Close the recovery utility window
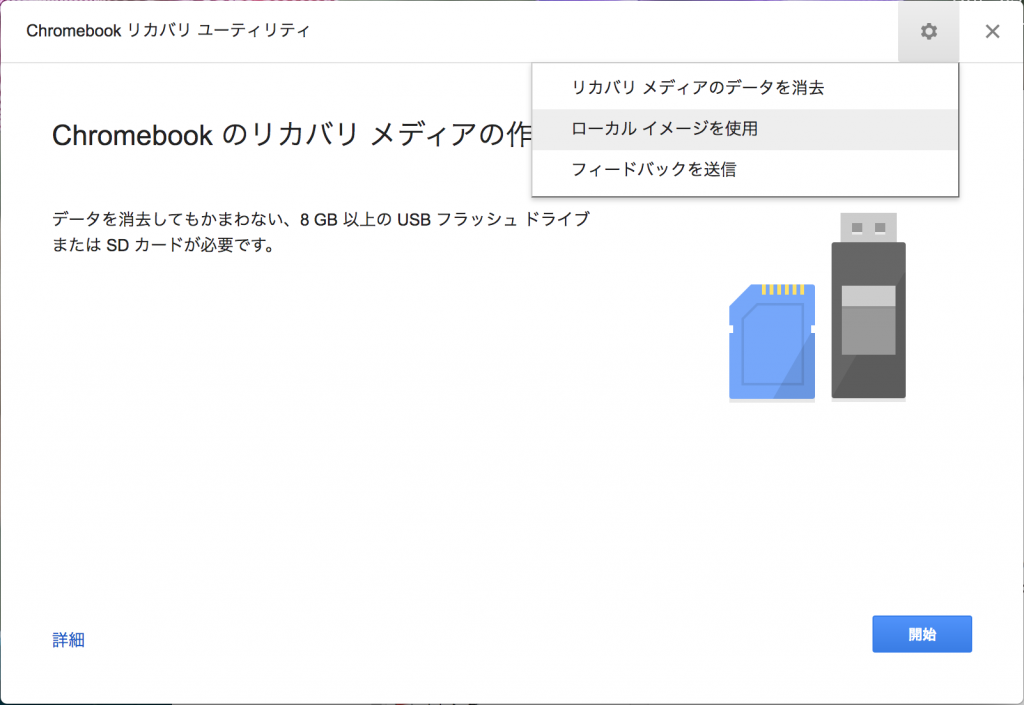This screenshot has width=1024, height=705. coord(992,31)
